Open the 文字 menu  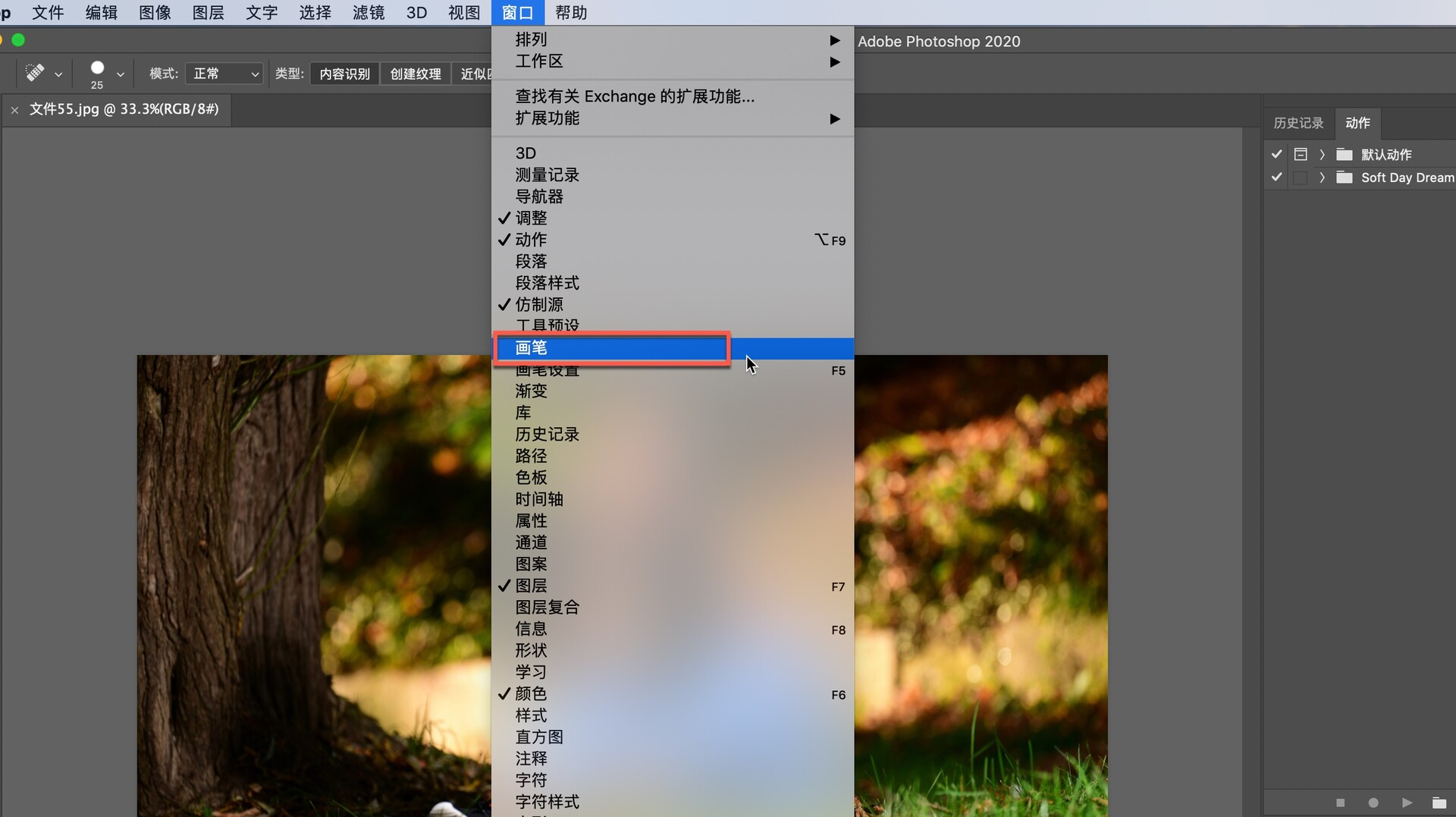(x=262, y=13)
